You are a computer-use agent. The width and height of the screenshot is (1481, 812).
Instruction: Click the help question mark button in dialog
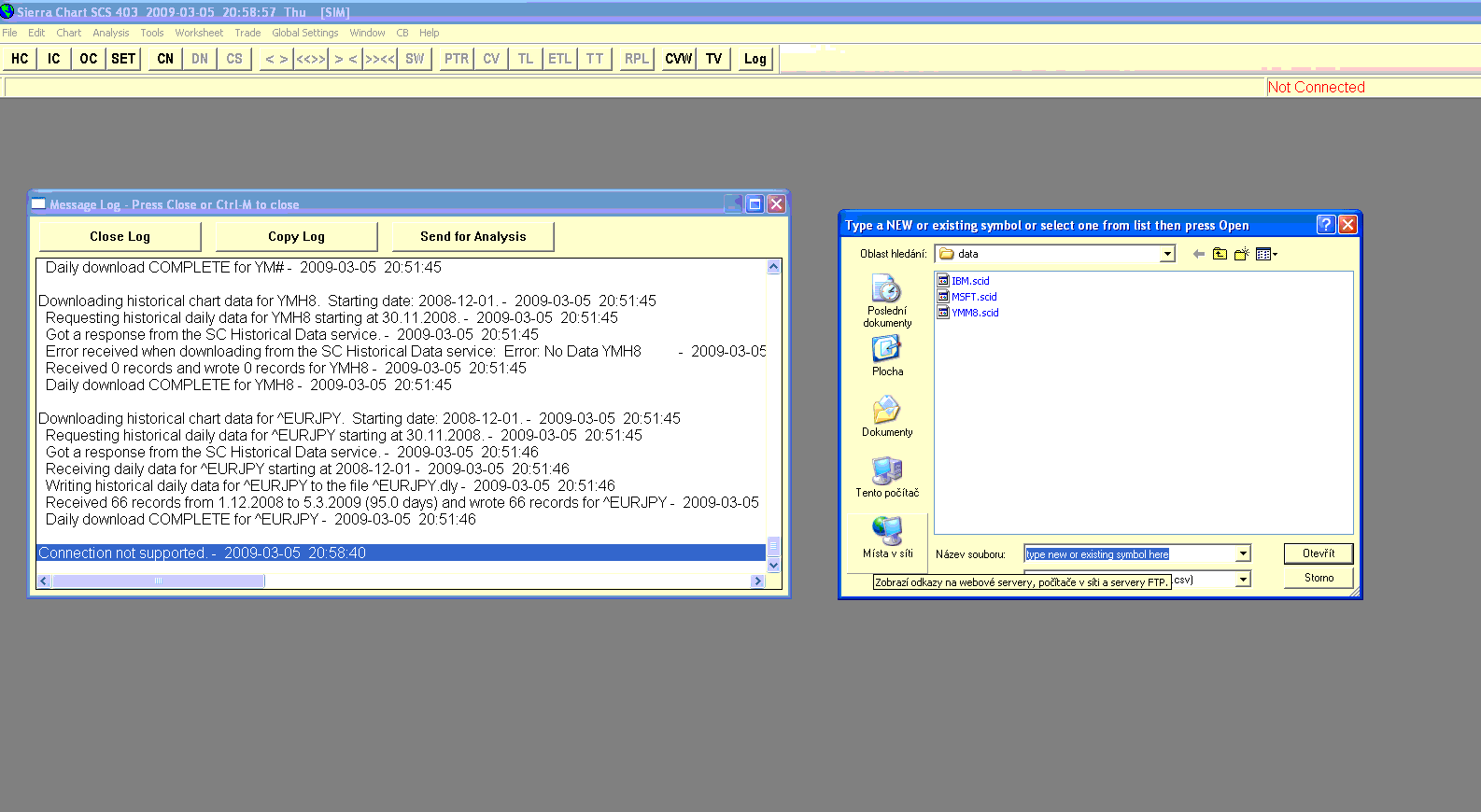(1325, 225)
